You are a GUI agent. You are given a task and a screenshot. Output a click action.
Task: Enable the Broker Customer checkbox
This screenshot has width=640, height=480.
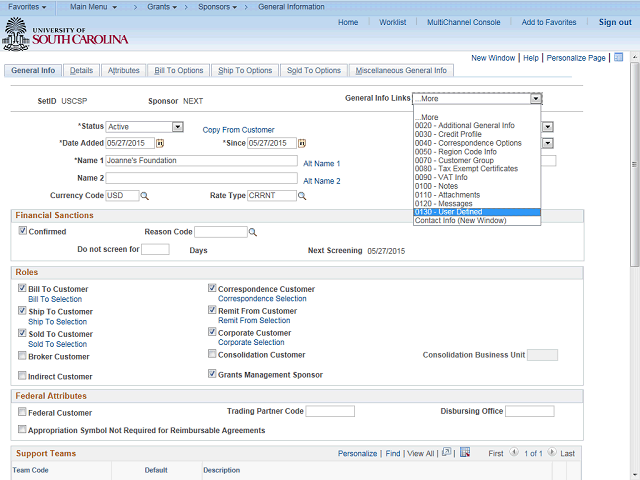tap(22, 355)
